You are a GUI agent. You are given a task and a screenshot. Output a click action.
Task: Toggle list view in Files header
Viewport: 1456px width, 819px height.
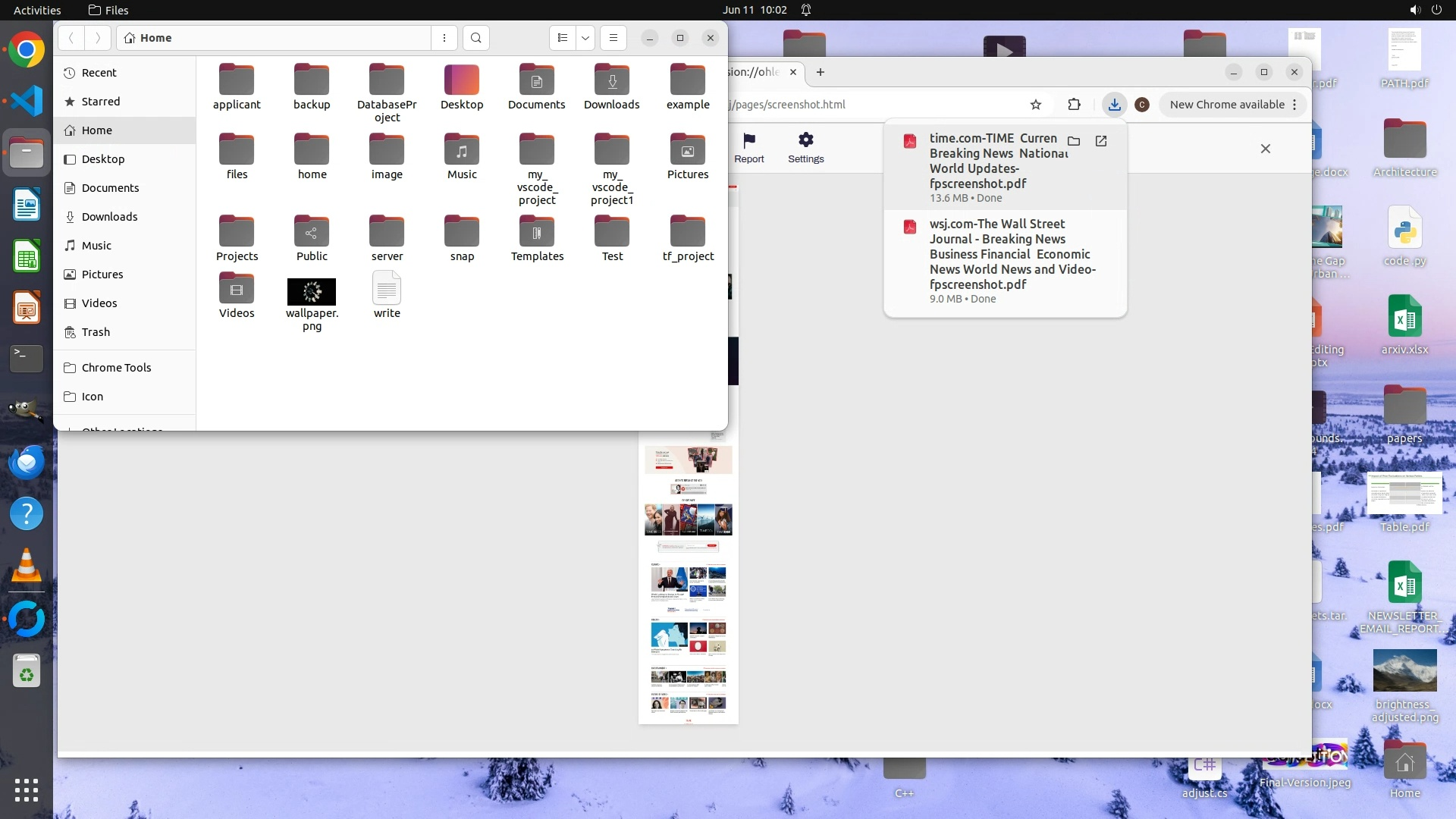pyautogui.click(x=562, y=38)
